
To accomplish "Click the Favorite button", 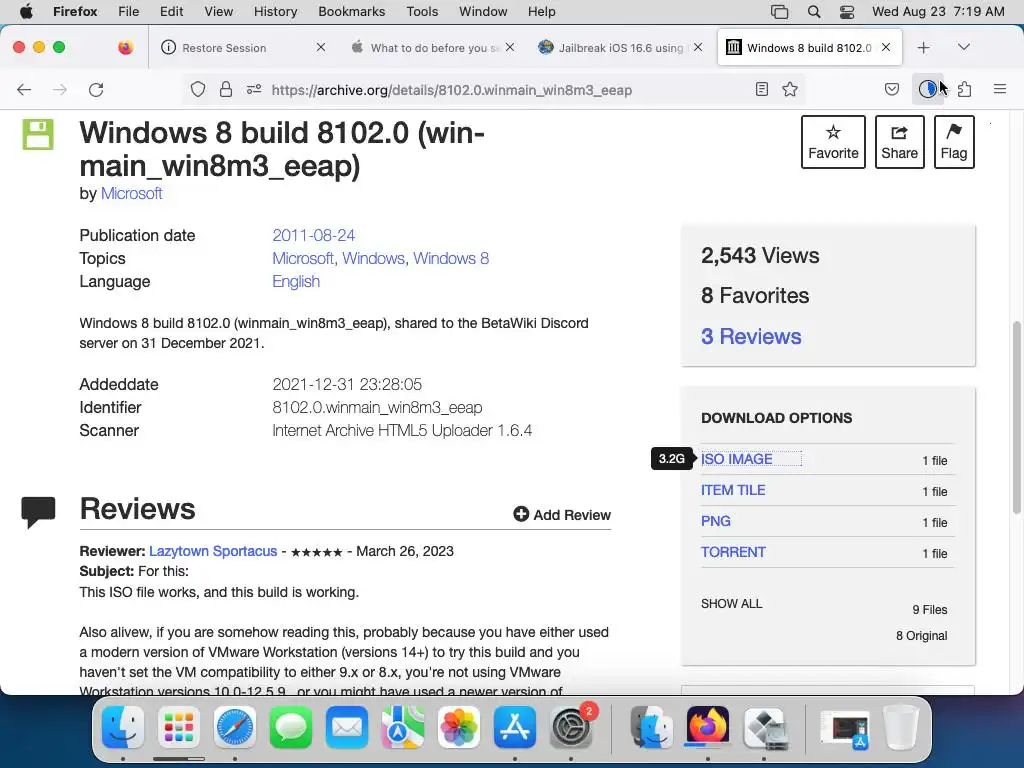I will pos(833,142).
